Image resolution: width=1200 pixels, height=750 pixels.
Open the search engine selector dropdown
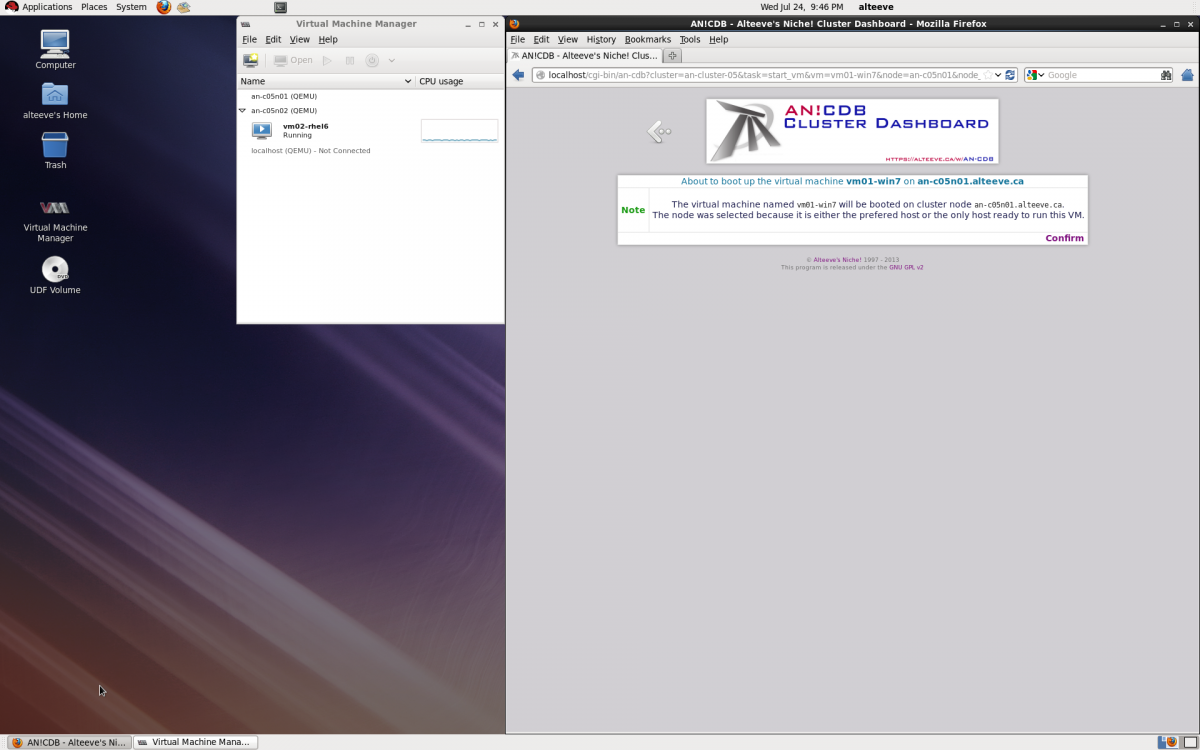[1035, 75]
